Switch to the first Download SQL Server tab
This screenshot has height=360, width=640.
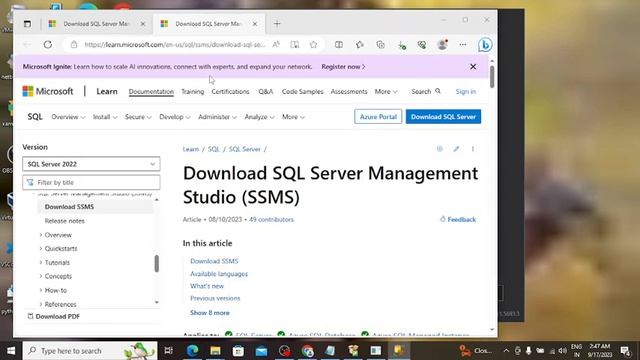[96, 24]
